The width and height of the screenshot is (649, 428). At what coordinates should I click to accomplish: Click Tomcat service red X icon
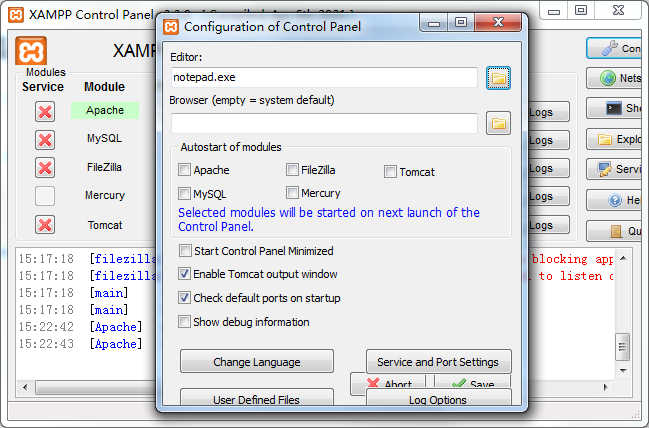44,225
